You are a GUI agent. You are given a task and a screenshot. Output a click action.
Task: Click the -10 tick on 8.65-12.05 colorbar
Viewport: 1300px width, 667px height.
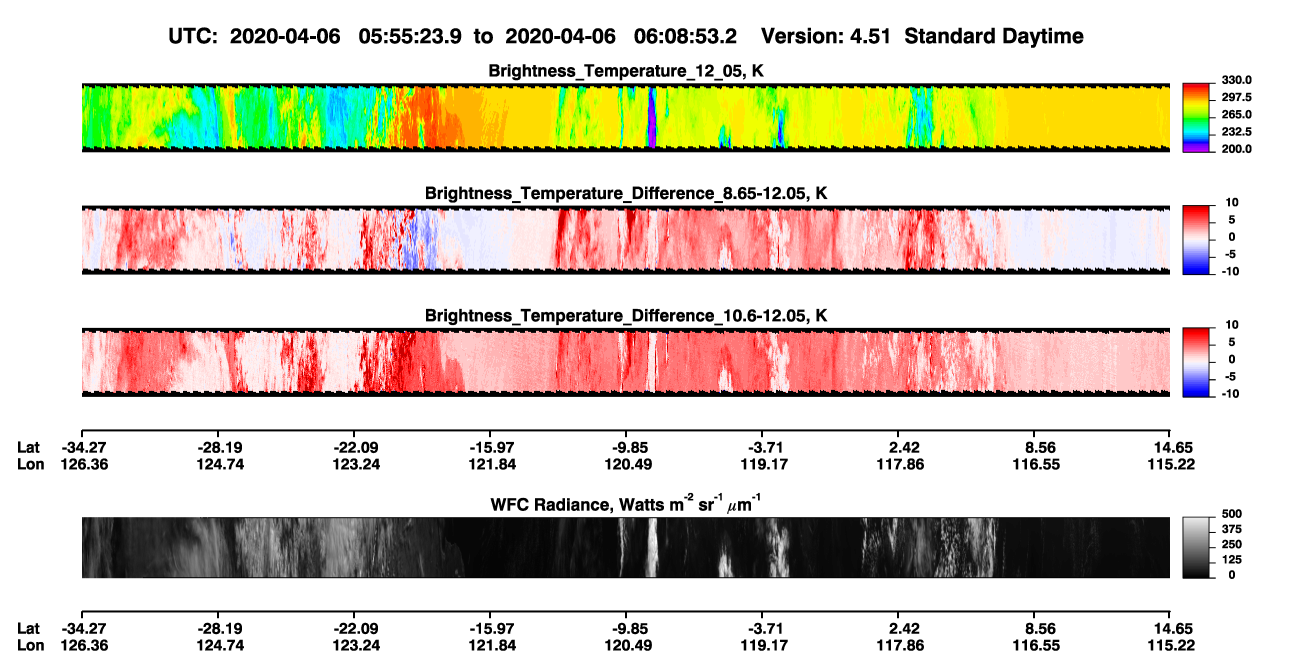coord(1231,270)
